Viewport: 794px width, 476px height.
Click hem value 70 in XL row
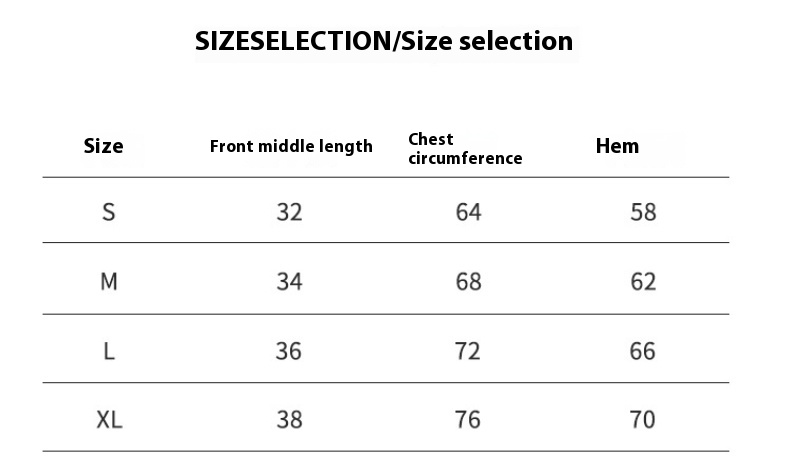tap(643, 420)
